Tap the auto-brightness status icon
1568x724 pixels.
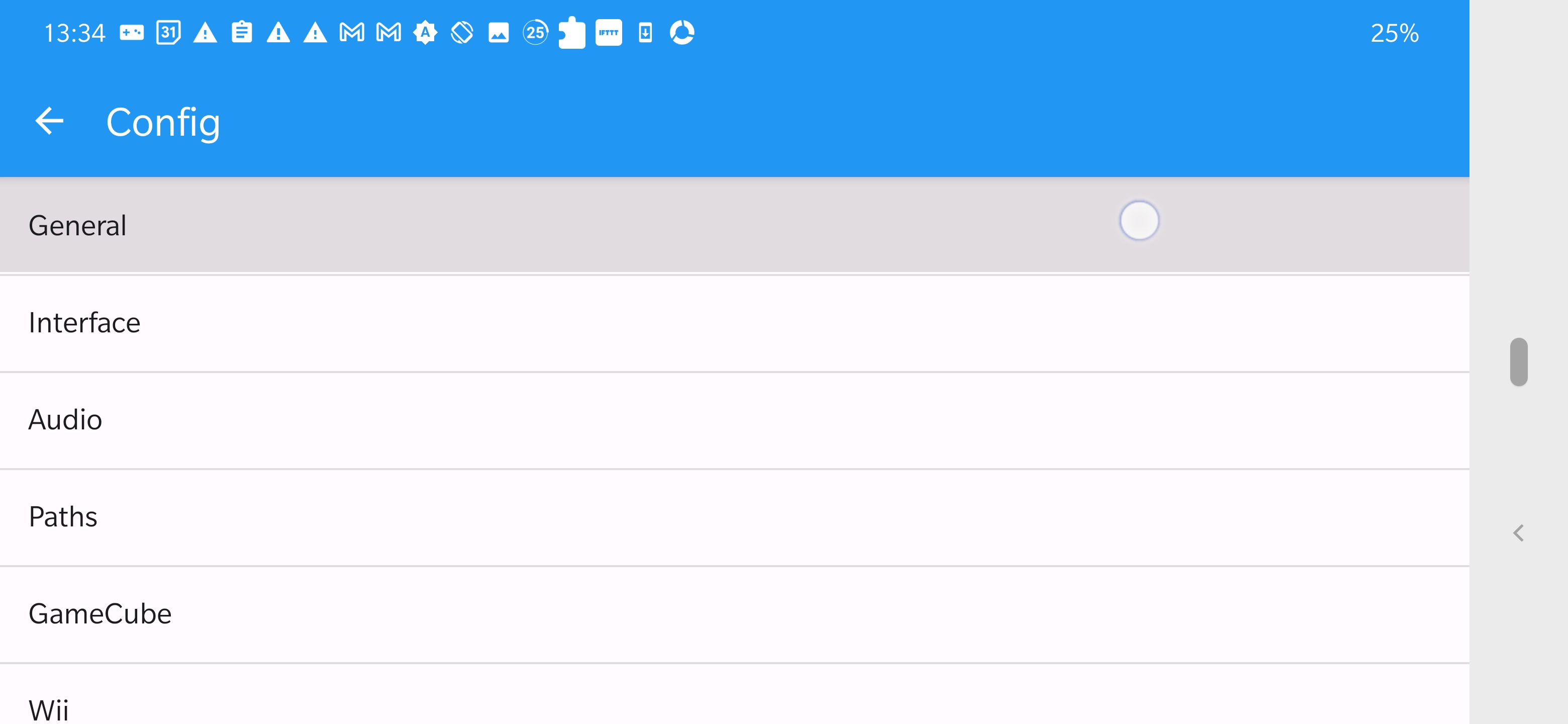tap(425, 32)
